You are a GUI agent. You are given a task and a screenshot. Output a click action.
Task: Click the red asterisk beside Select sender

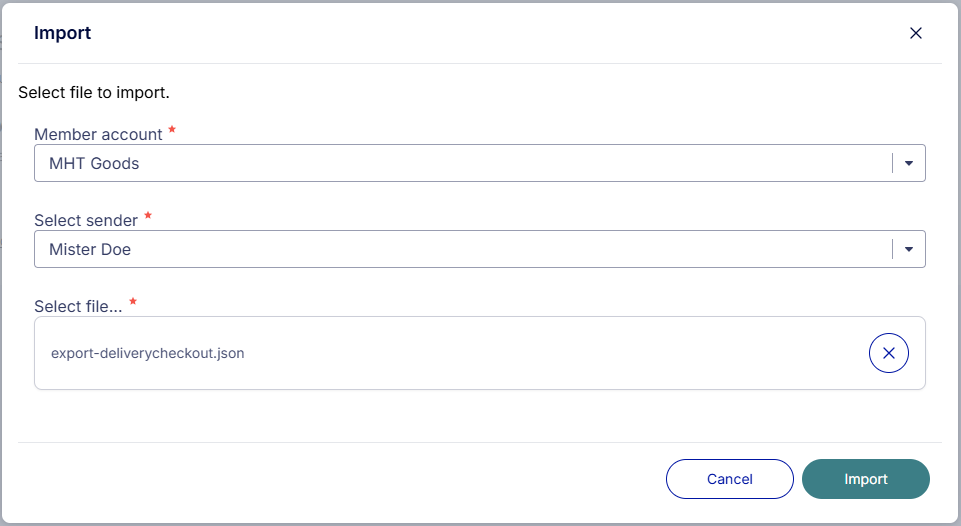pos(148,217)
